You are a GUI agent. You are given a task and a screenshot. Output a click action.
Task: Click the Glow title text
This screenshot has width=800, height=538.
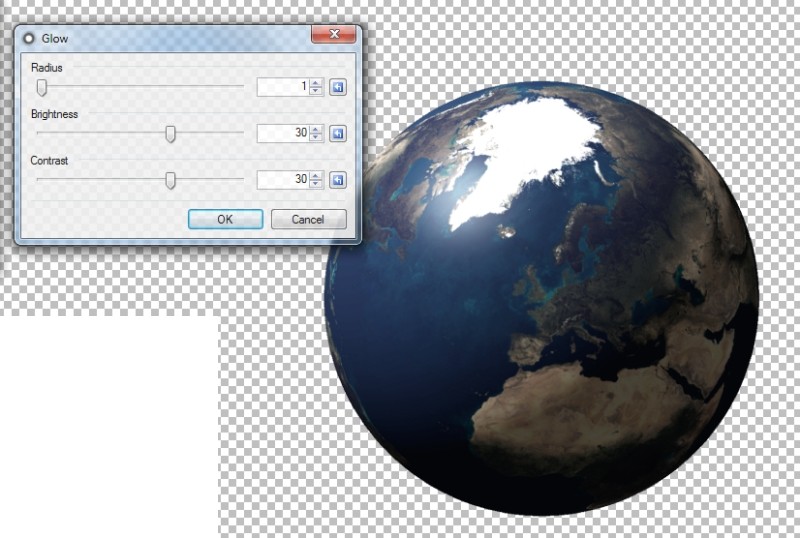pyautogui.click(x=55, y=39)
